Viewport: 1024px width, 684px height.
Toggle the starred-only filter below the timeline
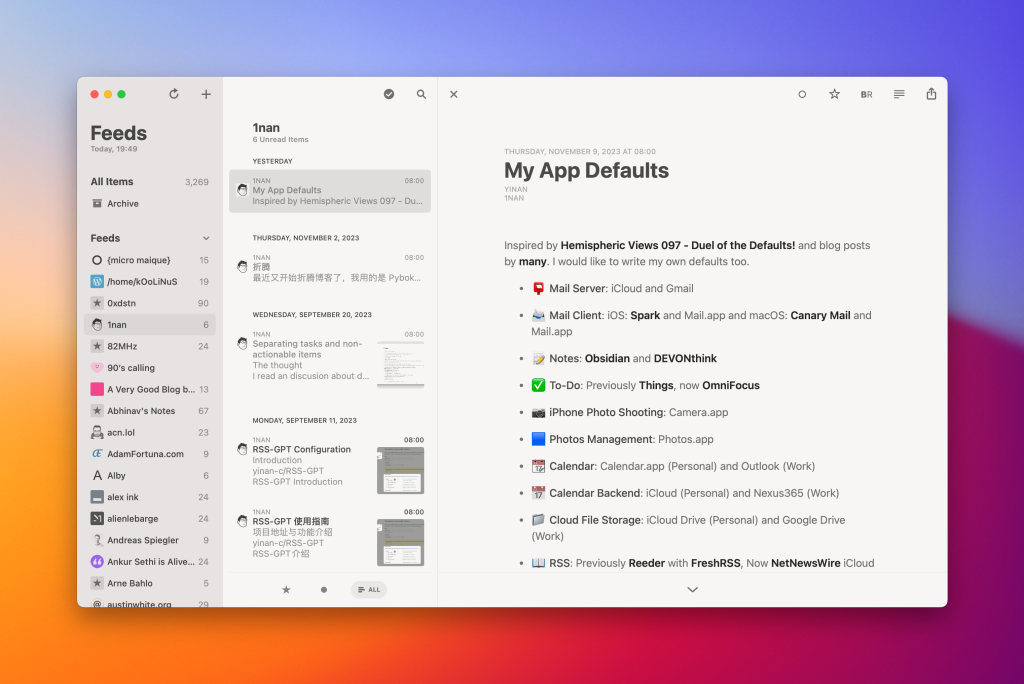[287, 589]
